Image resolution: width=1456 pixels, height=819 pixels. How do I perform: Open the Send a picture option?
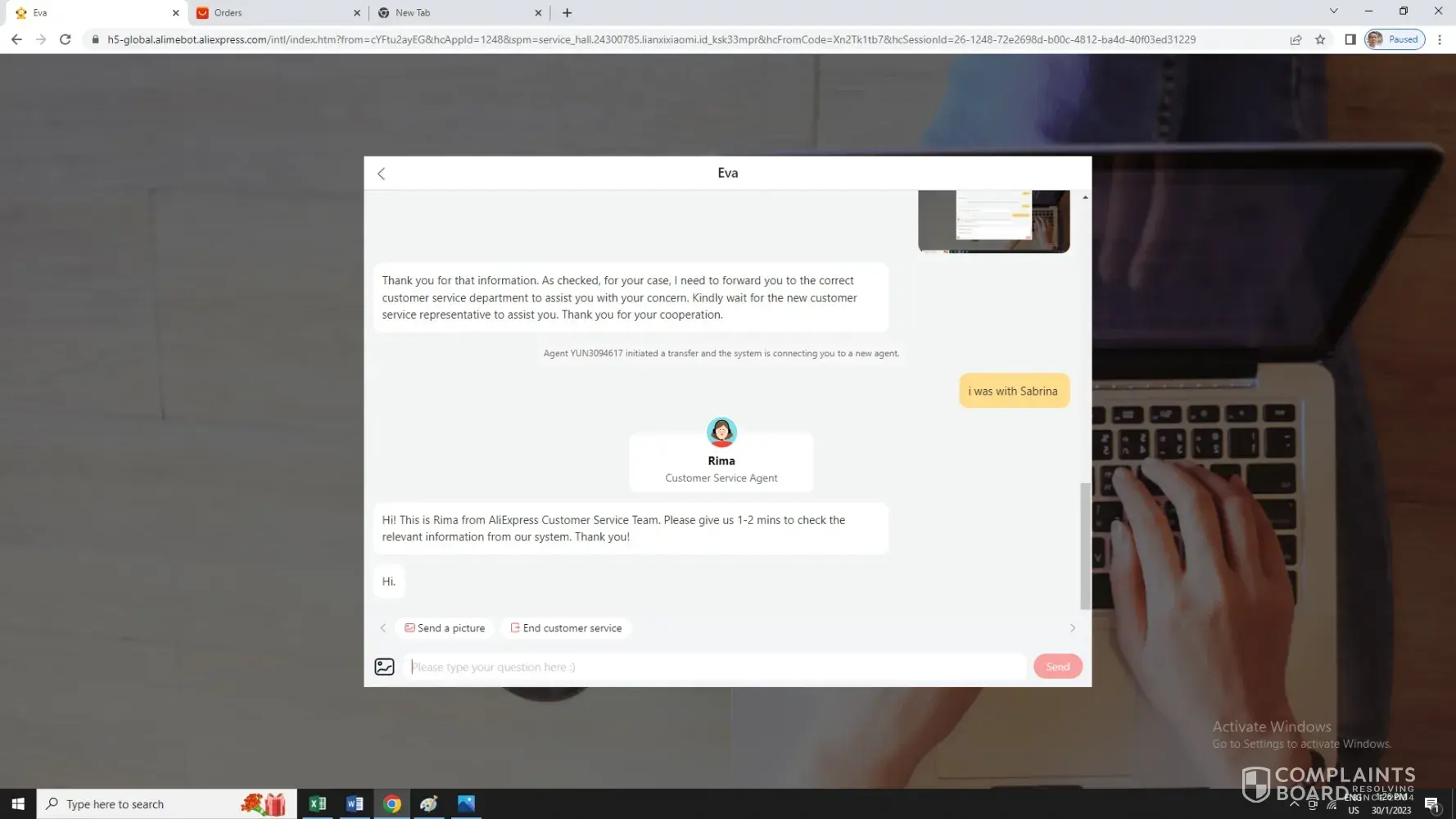click(445, 628)
